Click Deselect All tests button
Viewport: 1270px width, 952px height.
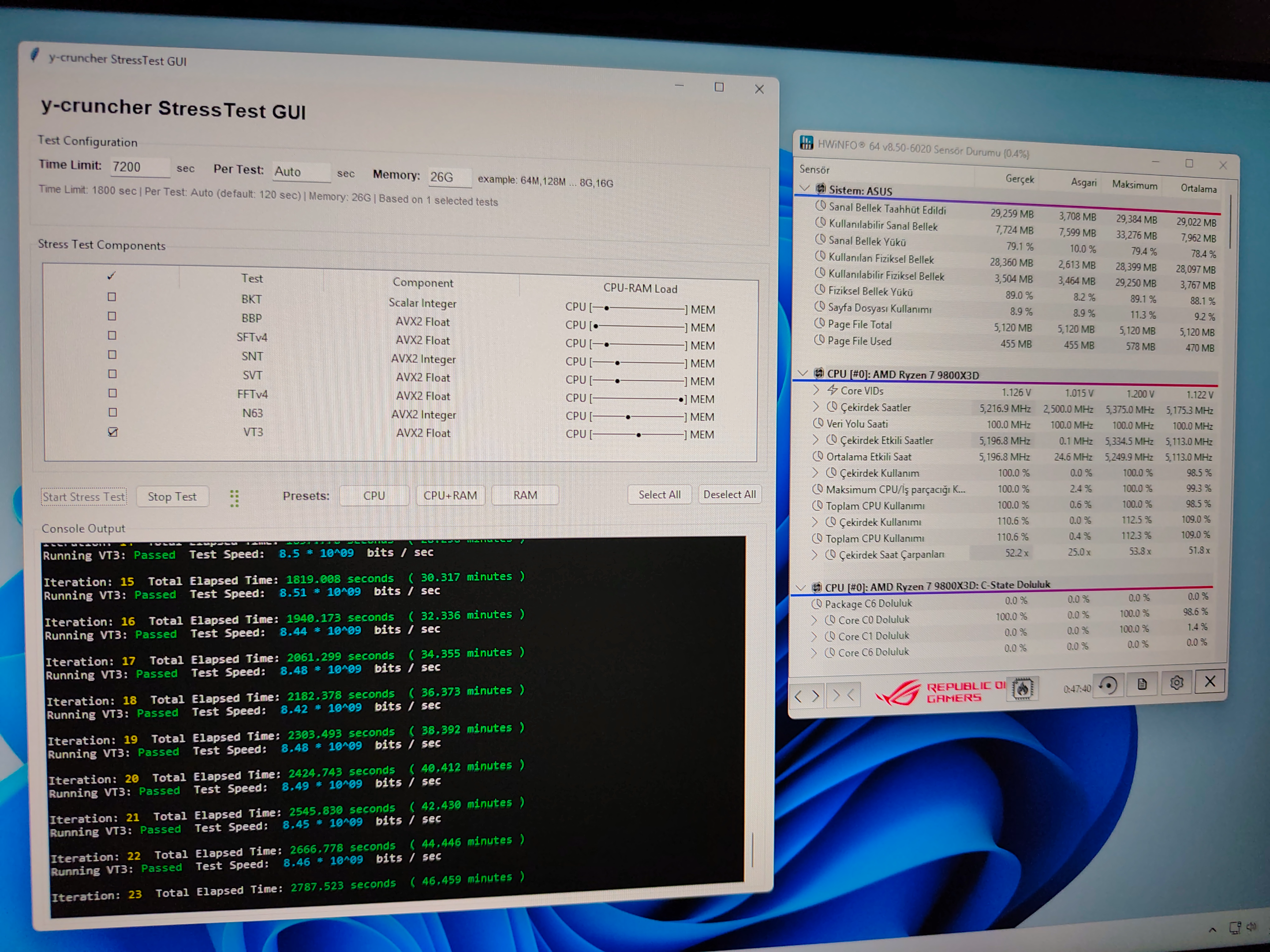click(x=729, y=494)
